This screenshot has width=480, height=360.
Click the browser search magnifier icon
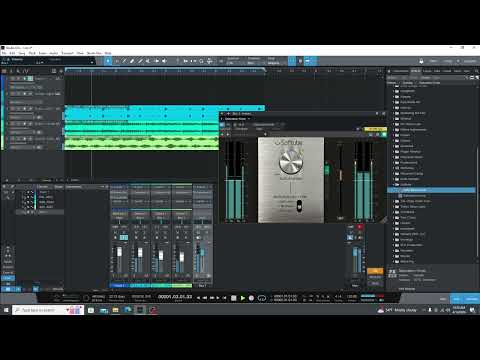tap(477, 71)
